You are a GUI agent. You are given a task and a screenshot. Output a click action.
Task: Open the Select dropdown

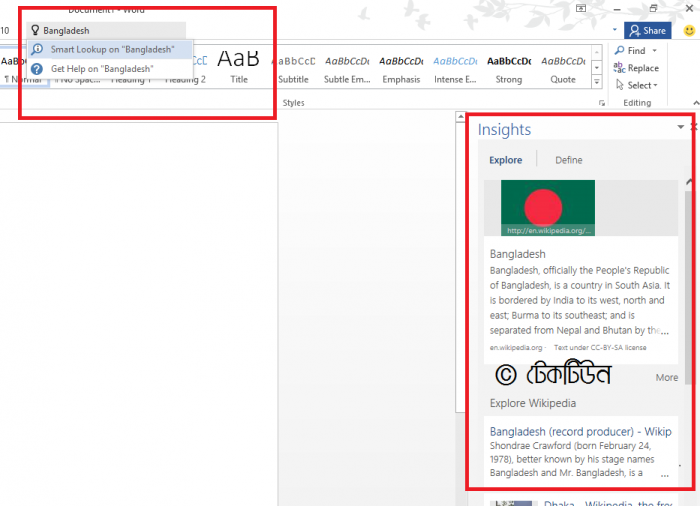(636, 85)
